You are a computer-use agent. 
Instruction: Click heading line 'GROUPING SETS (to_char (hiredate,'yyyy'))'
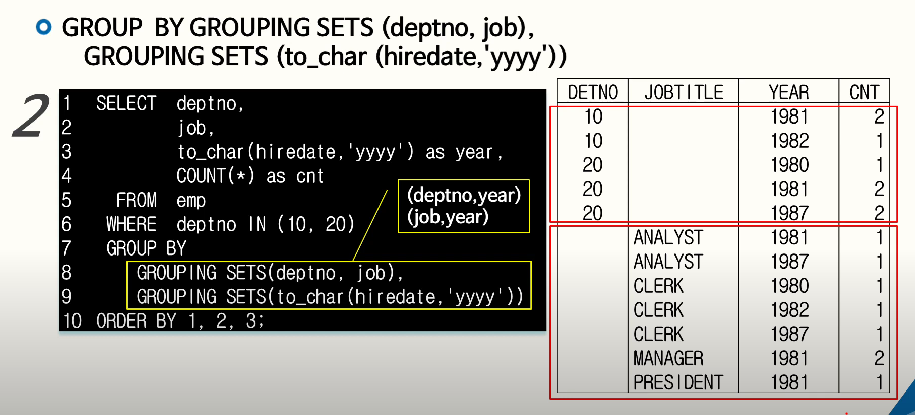[x=326, y=57]
